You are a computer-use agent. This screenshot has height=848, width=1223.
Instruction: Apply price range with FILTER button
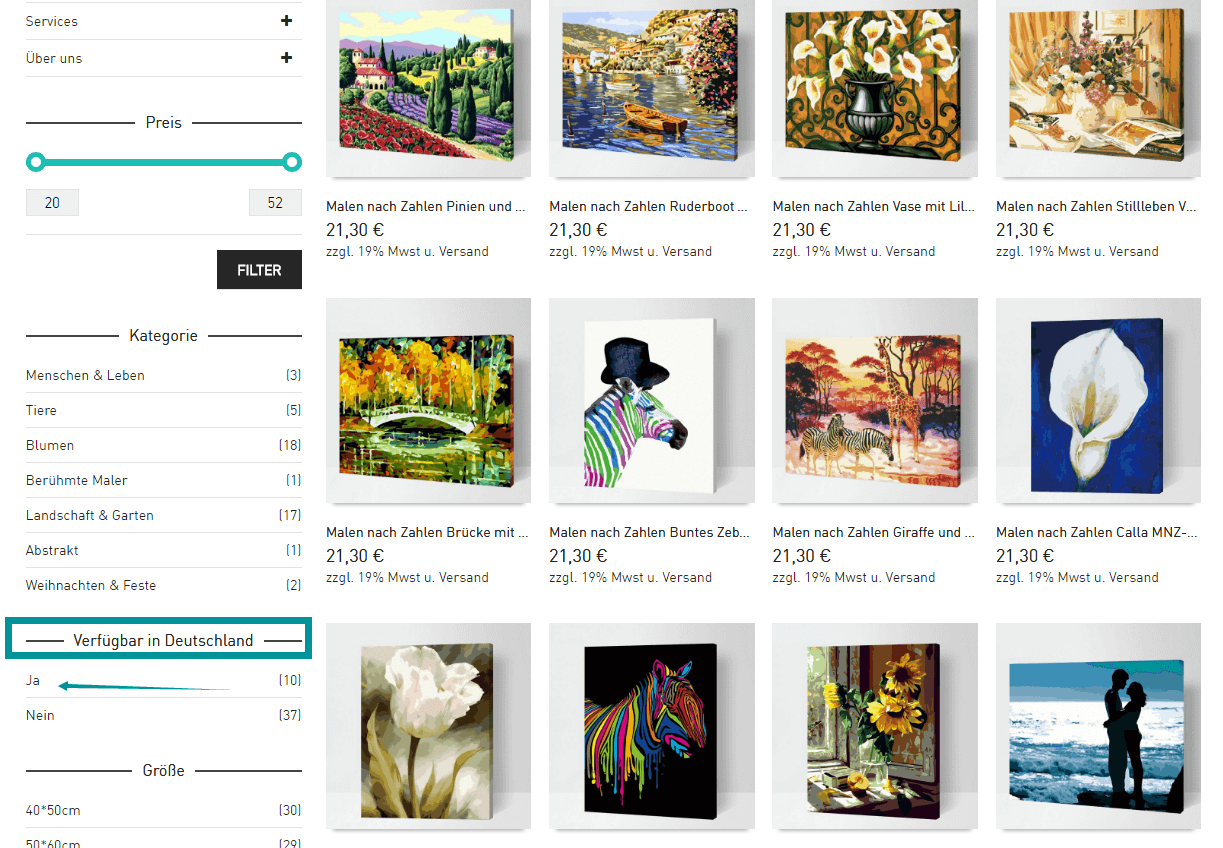259,270
